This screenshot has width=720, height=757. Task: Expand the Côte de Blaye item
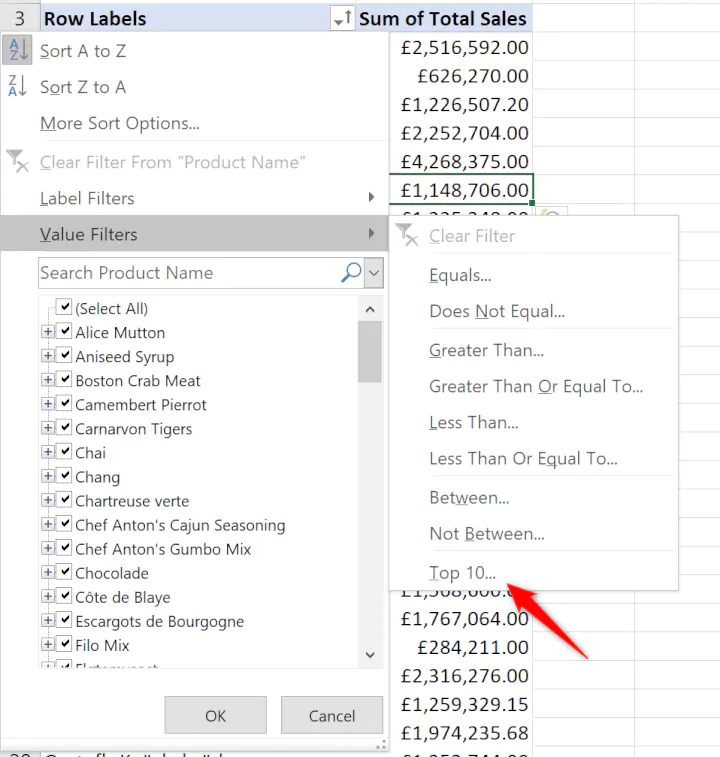click(47, 597)
